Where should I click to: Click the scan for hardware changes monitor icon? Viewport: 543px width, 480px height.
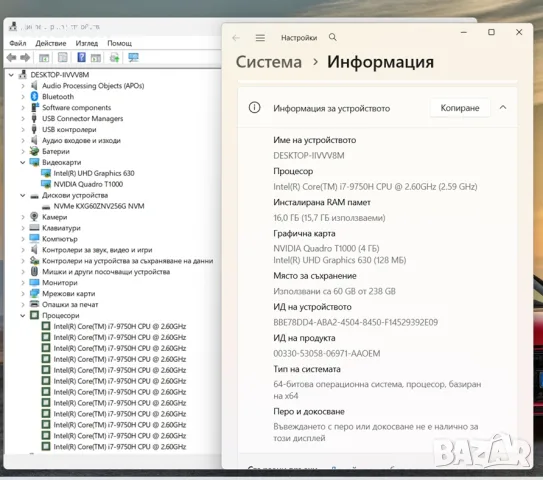point(133,57)
